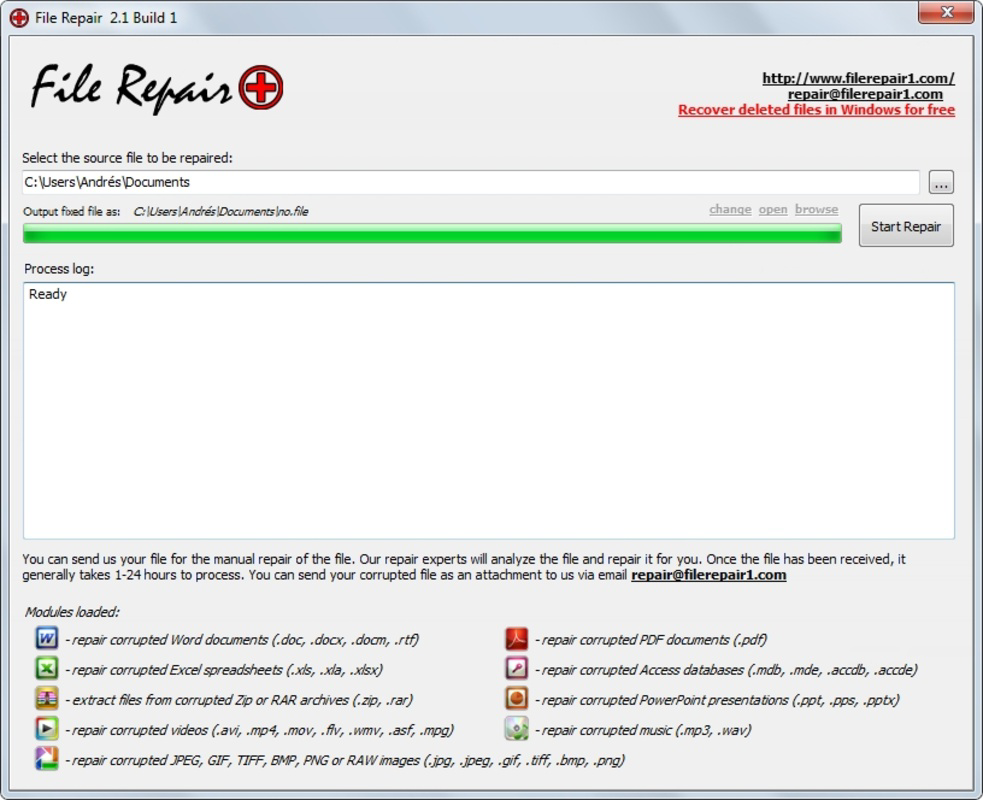This screenshot has height=800, width=983.
Task: Click the 'browse' output folder link
Action: [816, 209]
